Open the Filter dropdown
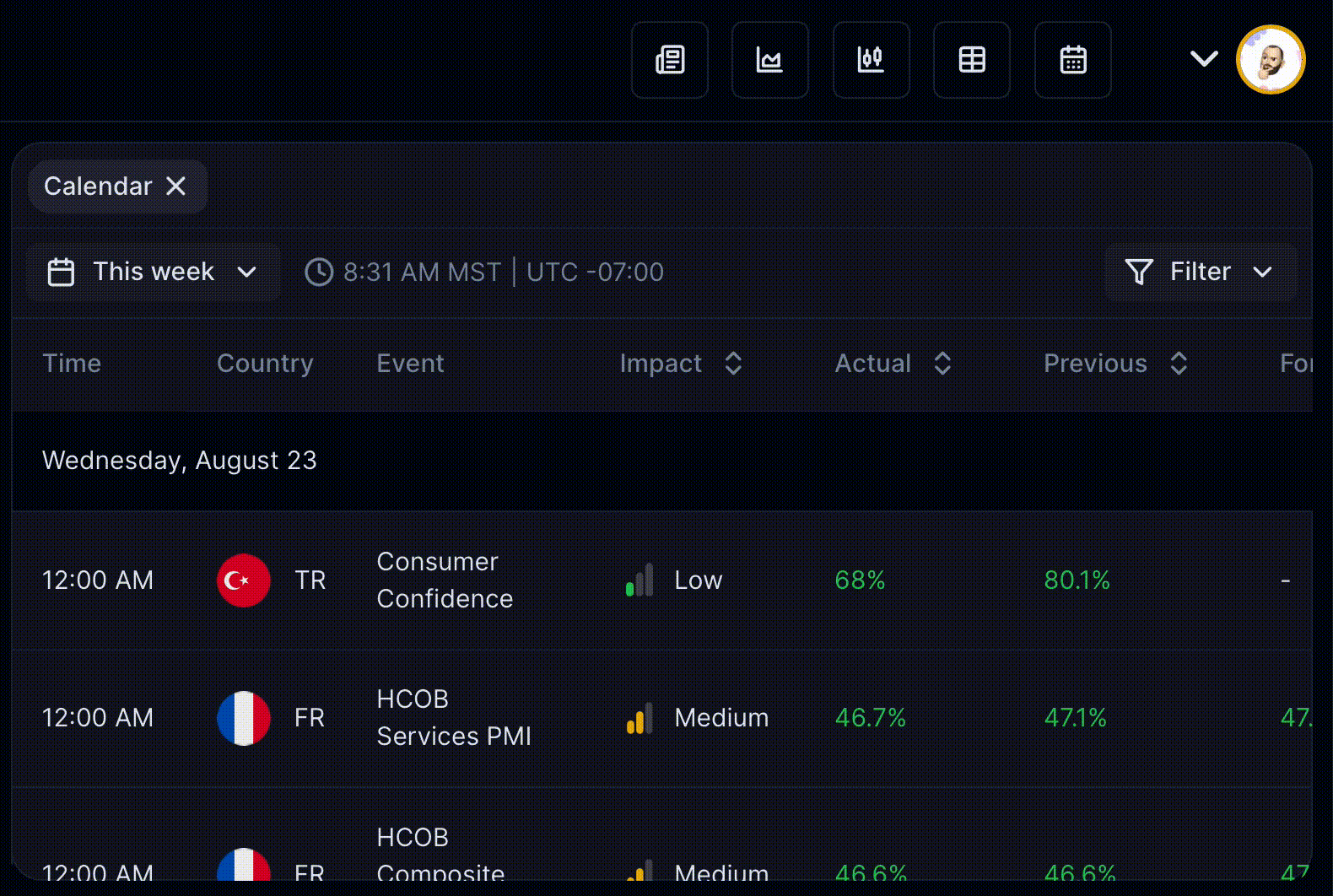Image resolution: width=1333 pixels, height=896 pixels. [1201, 272]
